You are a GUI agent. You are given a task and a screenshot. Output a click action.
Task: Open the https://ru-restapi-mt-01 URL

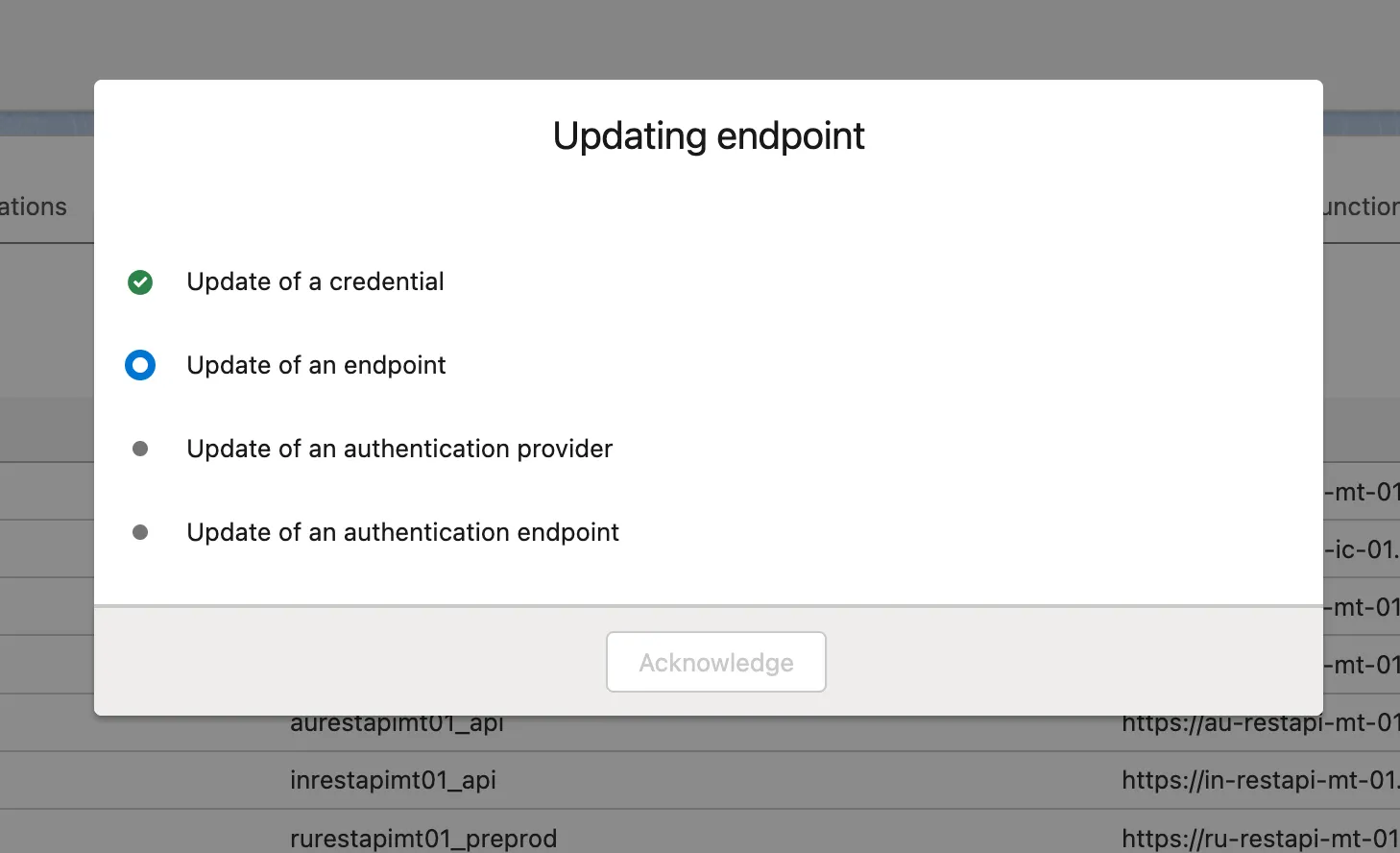tap(1260, 839)
